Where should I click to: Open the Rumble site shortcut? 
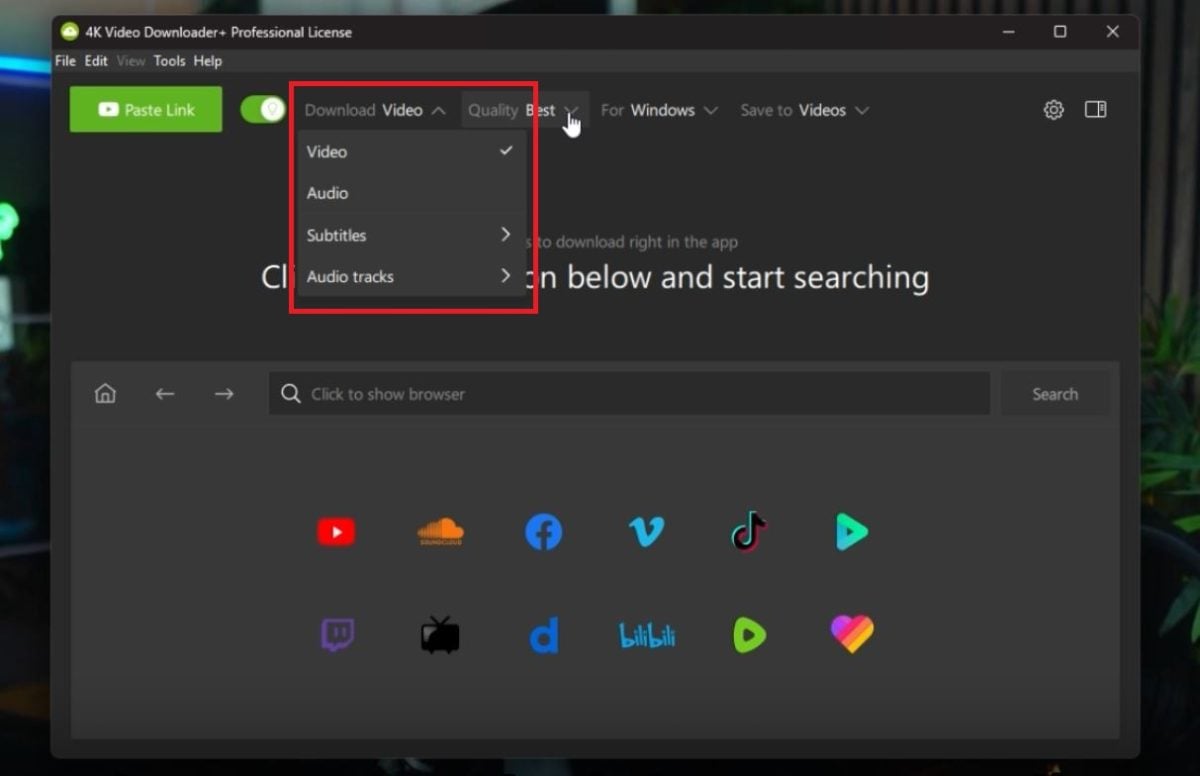pyautogui.click(x=749, y=635)
